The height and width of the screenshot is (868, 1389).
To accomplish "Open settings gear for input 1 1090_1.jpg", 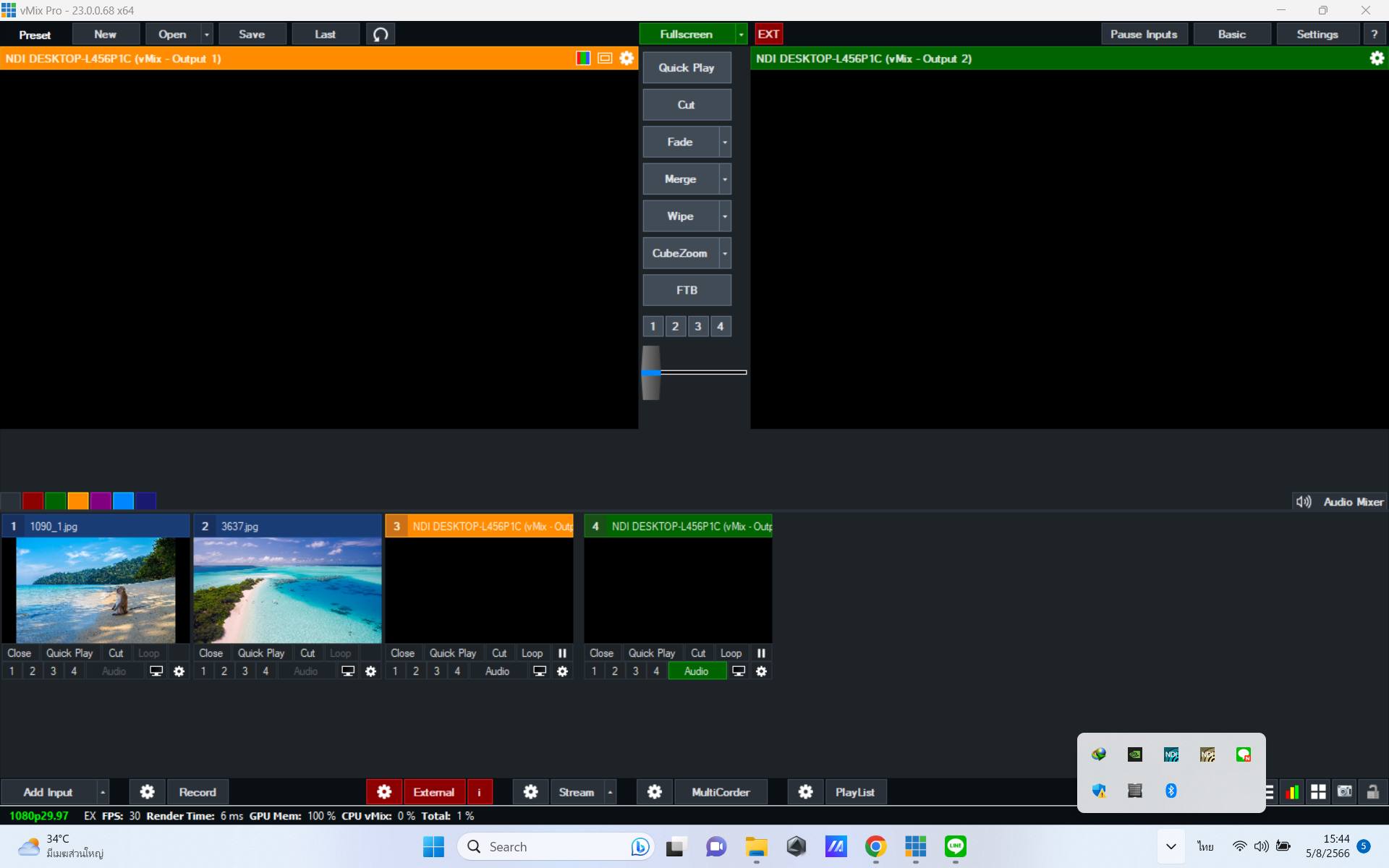I will pos(179,671).
